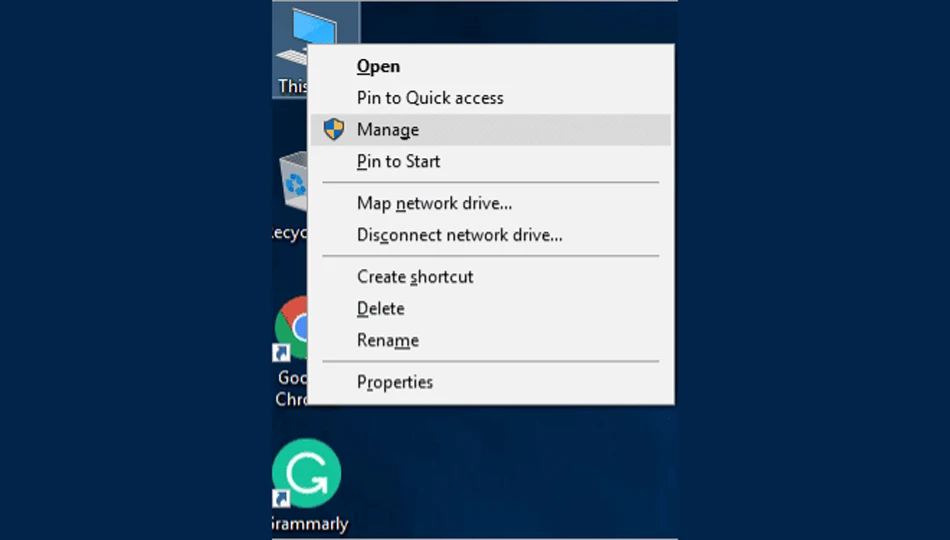Launch Google Chrome desktop shortcut
This screenshot has width=950, height=540.
[x=291, y=328]
